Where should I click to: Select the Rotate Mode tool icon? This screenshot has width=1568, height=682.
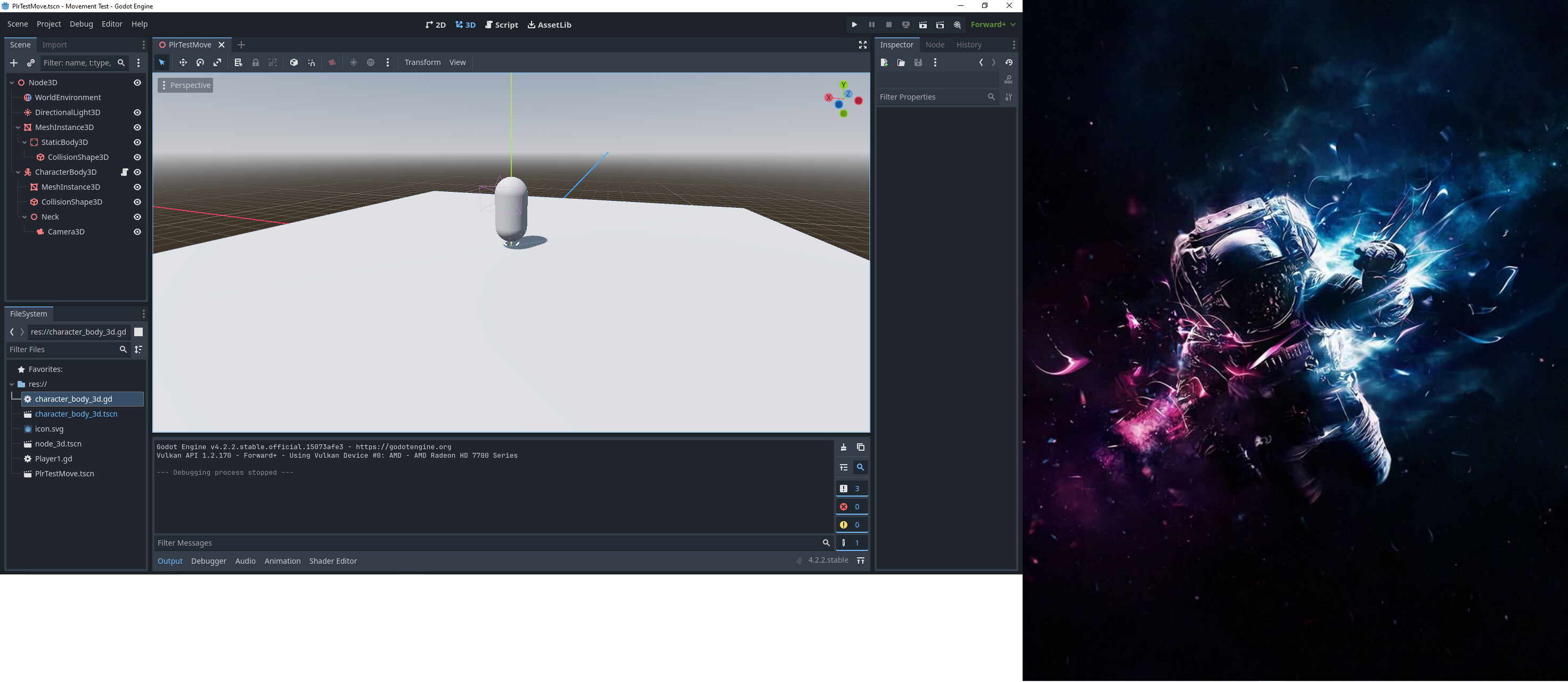[x=200, y=63]
